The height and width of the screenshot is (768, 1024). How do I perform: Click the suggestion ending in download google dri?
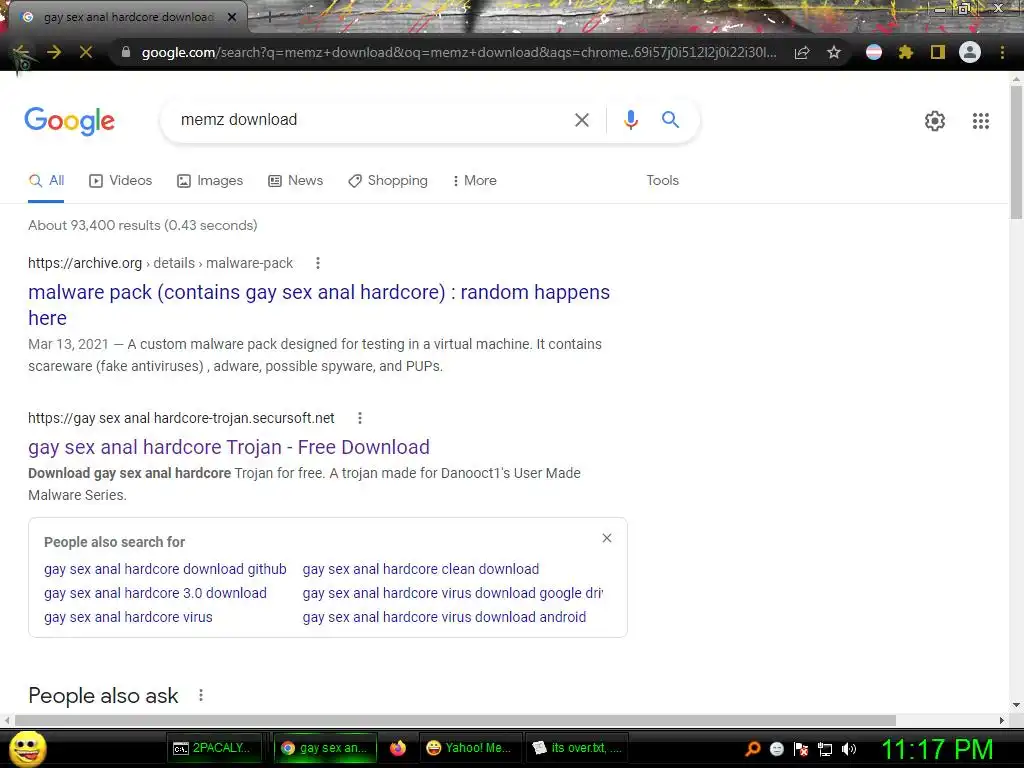click(453, 593)
